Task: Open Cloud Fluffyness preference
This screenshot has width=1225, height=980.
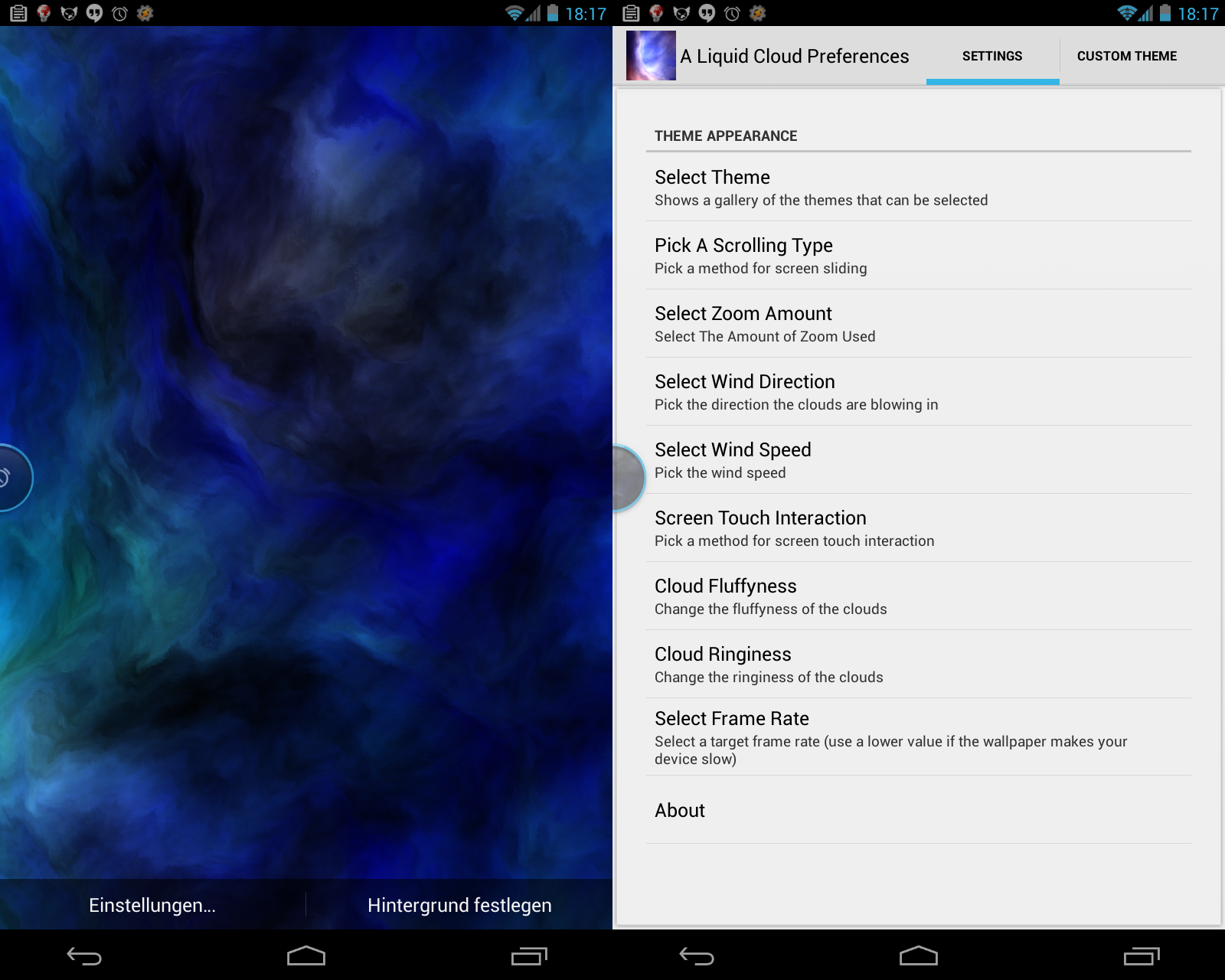Action: click(x=919, y=596)
